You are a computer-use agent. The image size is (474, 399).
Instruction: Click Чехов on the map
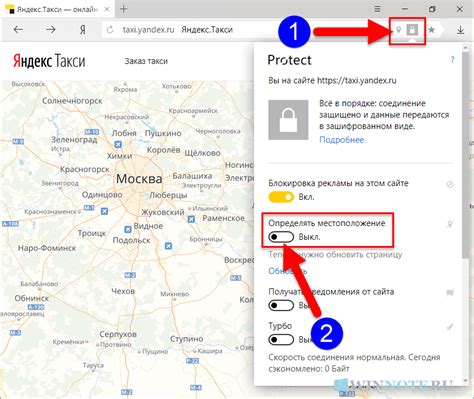(x=123, y=291)
